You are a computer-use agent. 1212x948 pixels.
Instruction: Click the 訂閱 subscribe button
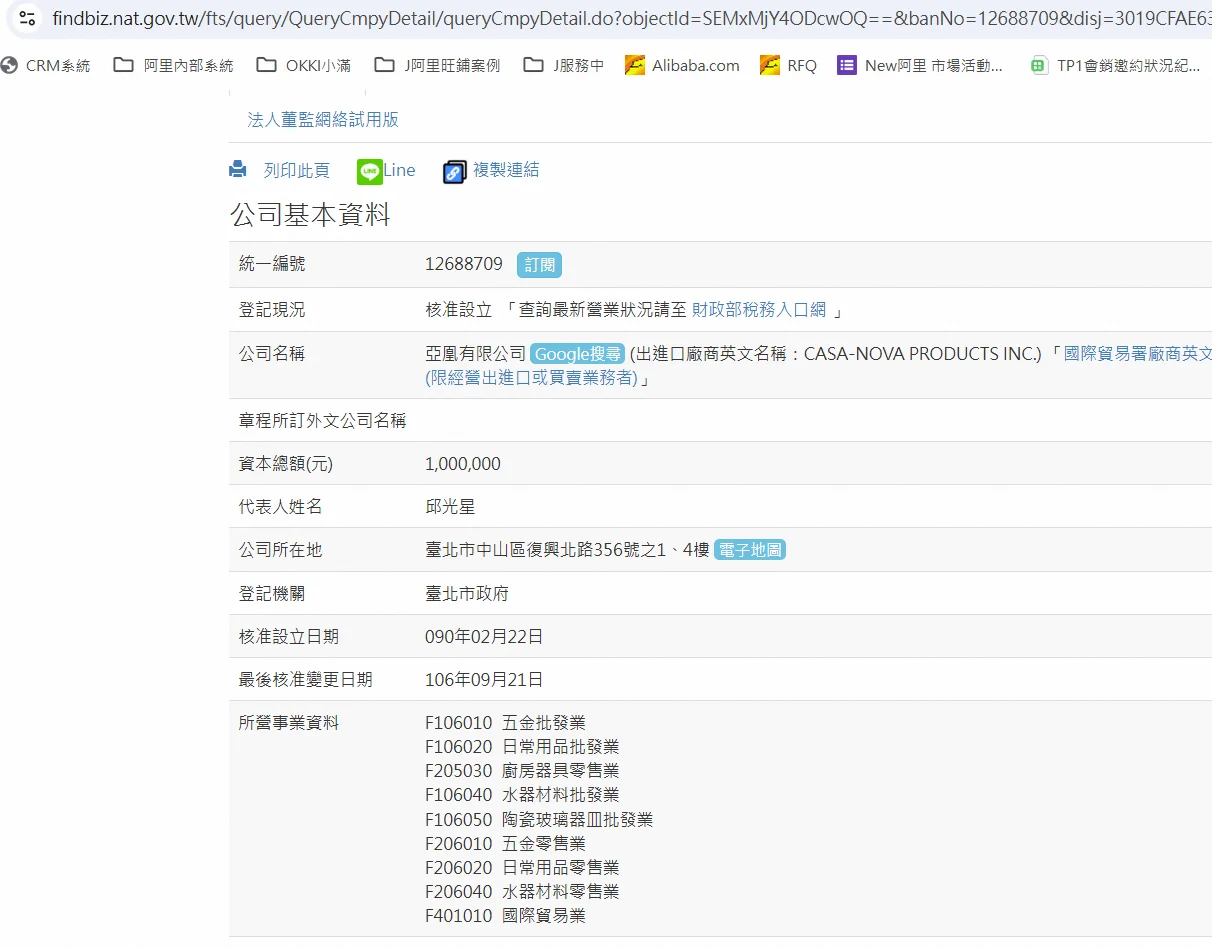(539, 265)
